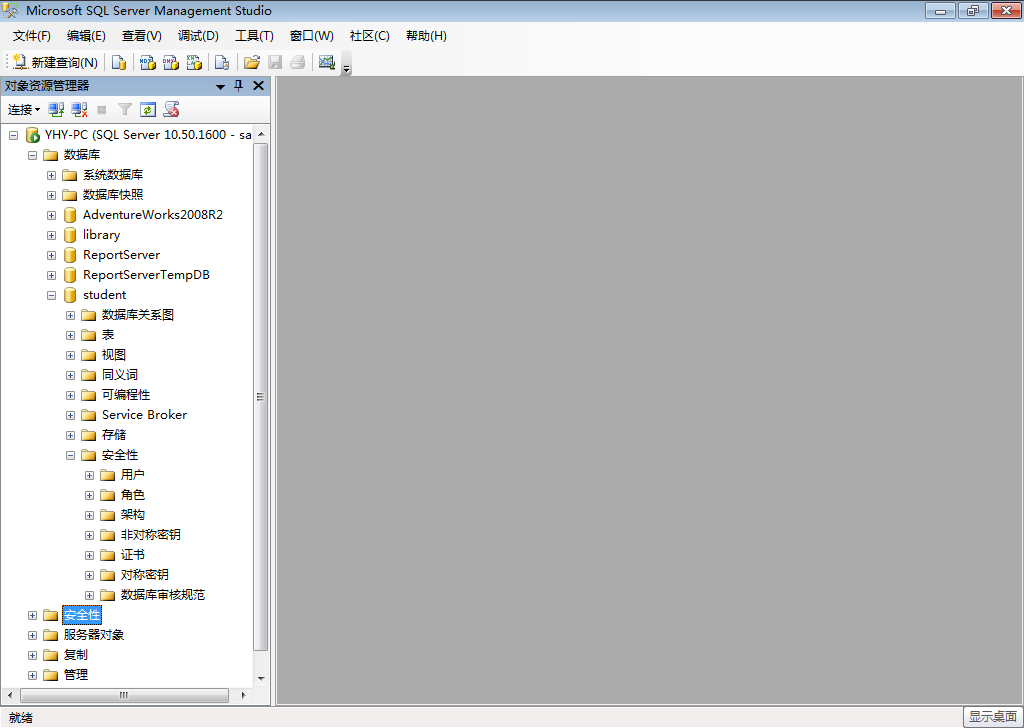1024x728 pixels.
Task: Open the Object Explorer window position dropdown arrow
Action: click(x=220, y=86)
